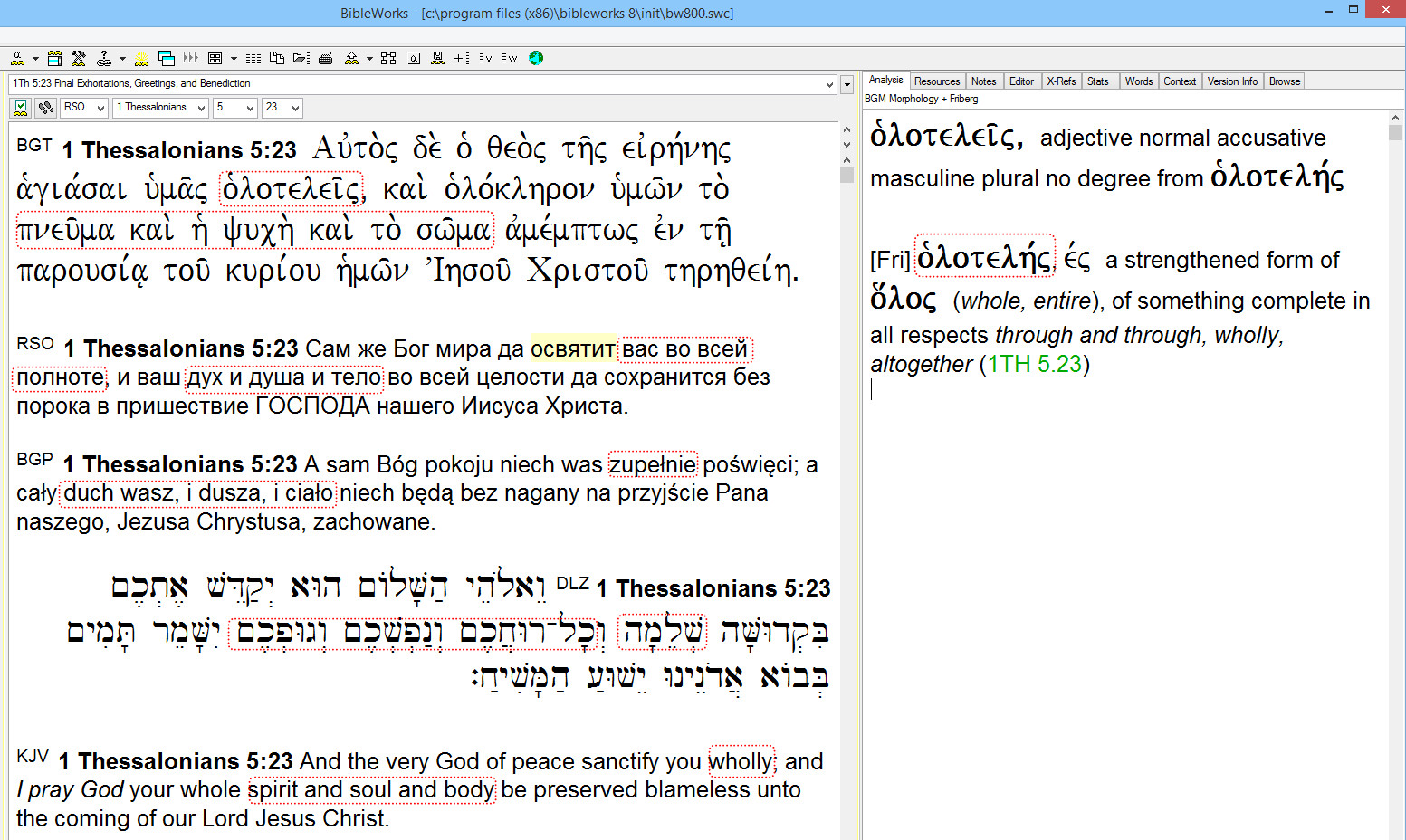Click the 'w' word list icon
This screenshot has width=1406, height=840.
pos(510,58)
